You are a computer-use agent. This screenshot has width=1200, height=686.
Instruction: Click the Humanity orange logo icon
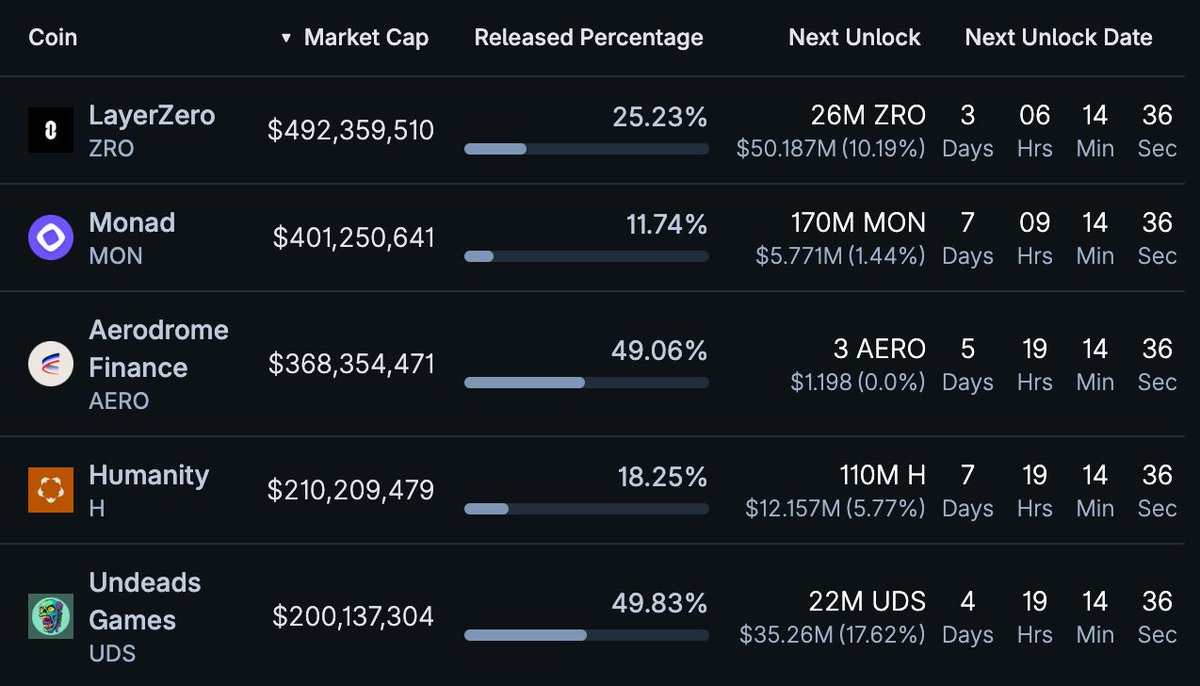tap(50, 490)
